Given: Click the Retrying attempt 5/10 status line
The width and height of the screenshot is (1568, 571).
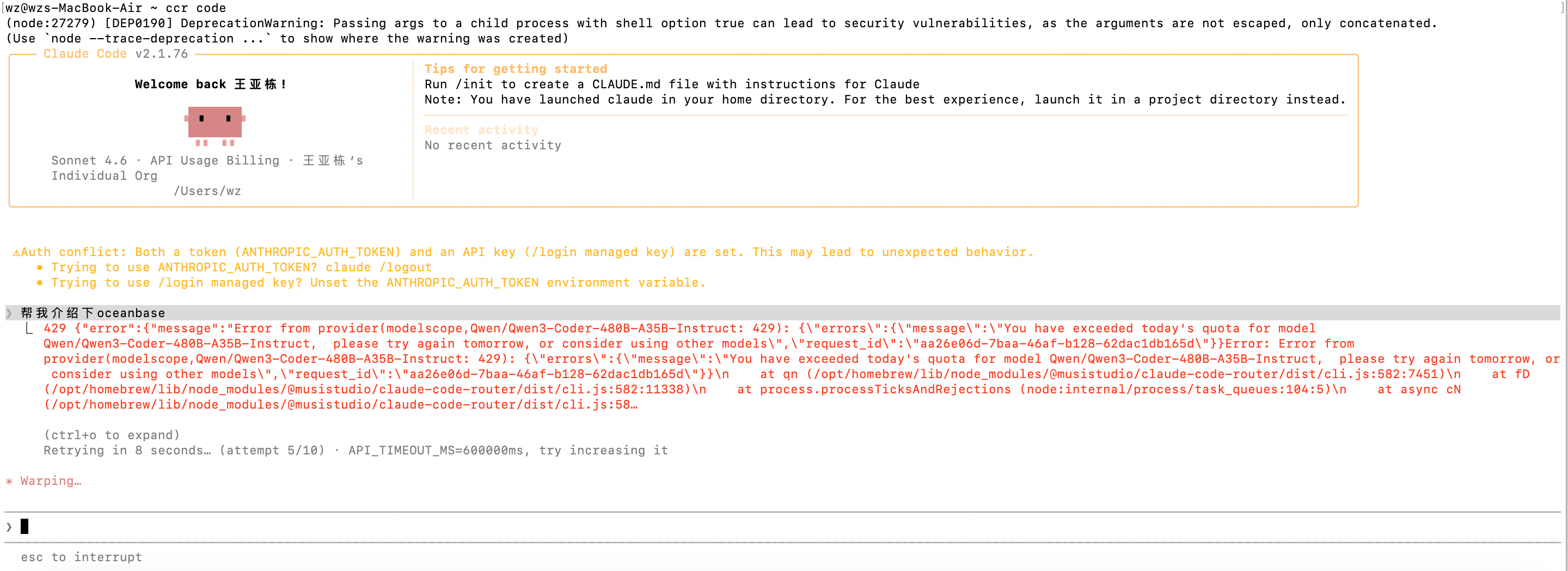Looking at the screenshot, I should coord(356,451).
